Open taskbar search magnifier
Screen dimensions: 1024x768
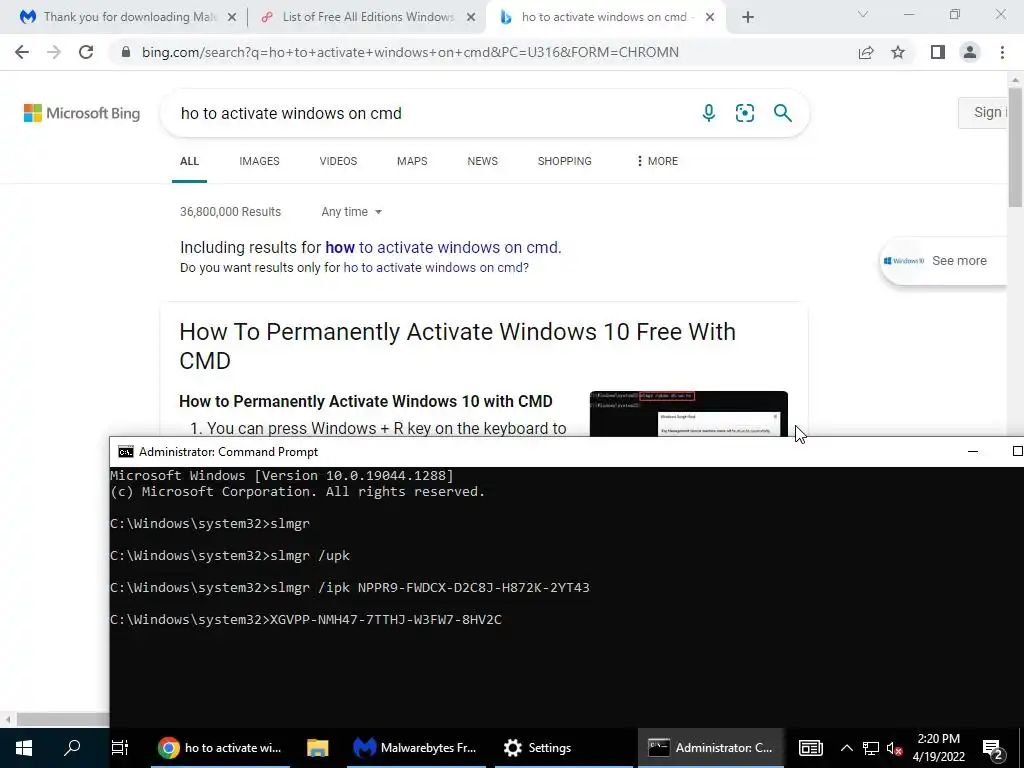click(72, 748)
